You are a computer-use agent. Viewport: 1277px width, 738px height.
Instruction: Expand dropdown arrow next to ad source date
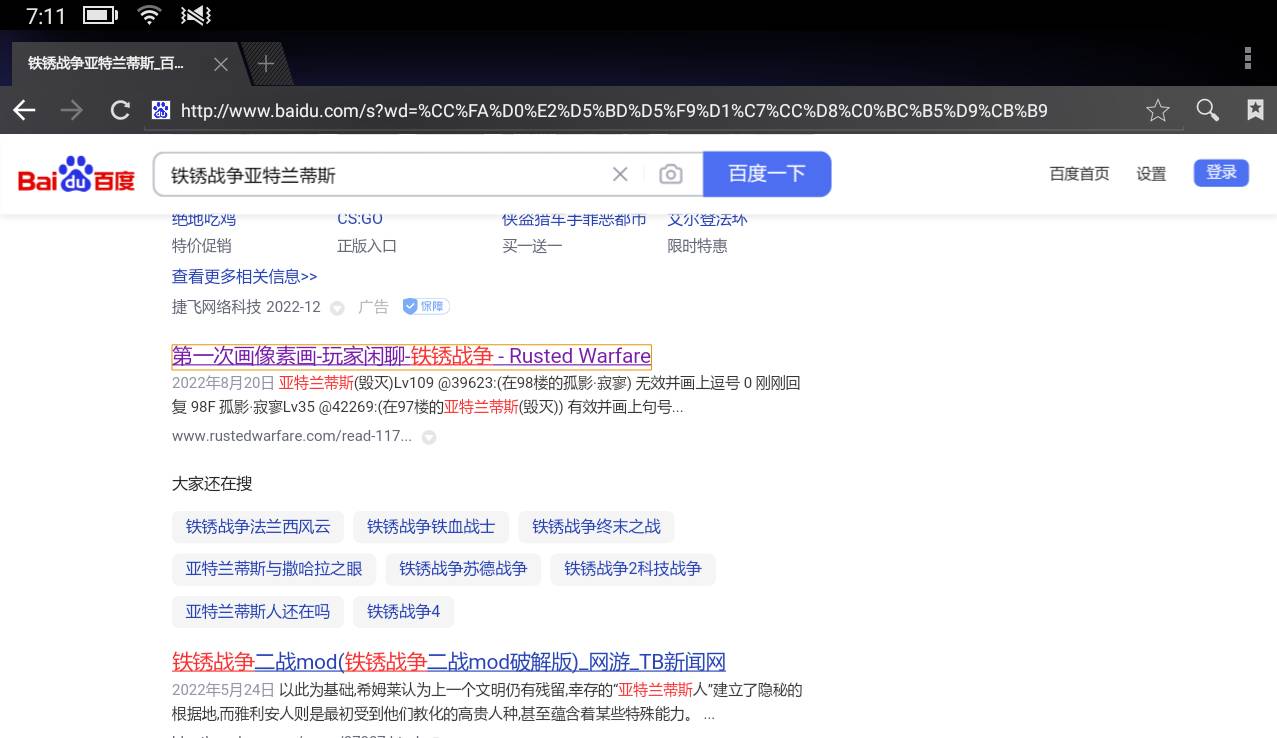(337, 308)
